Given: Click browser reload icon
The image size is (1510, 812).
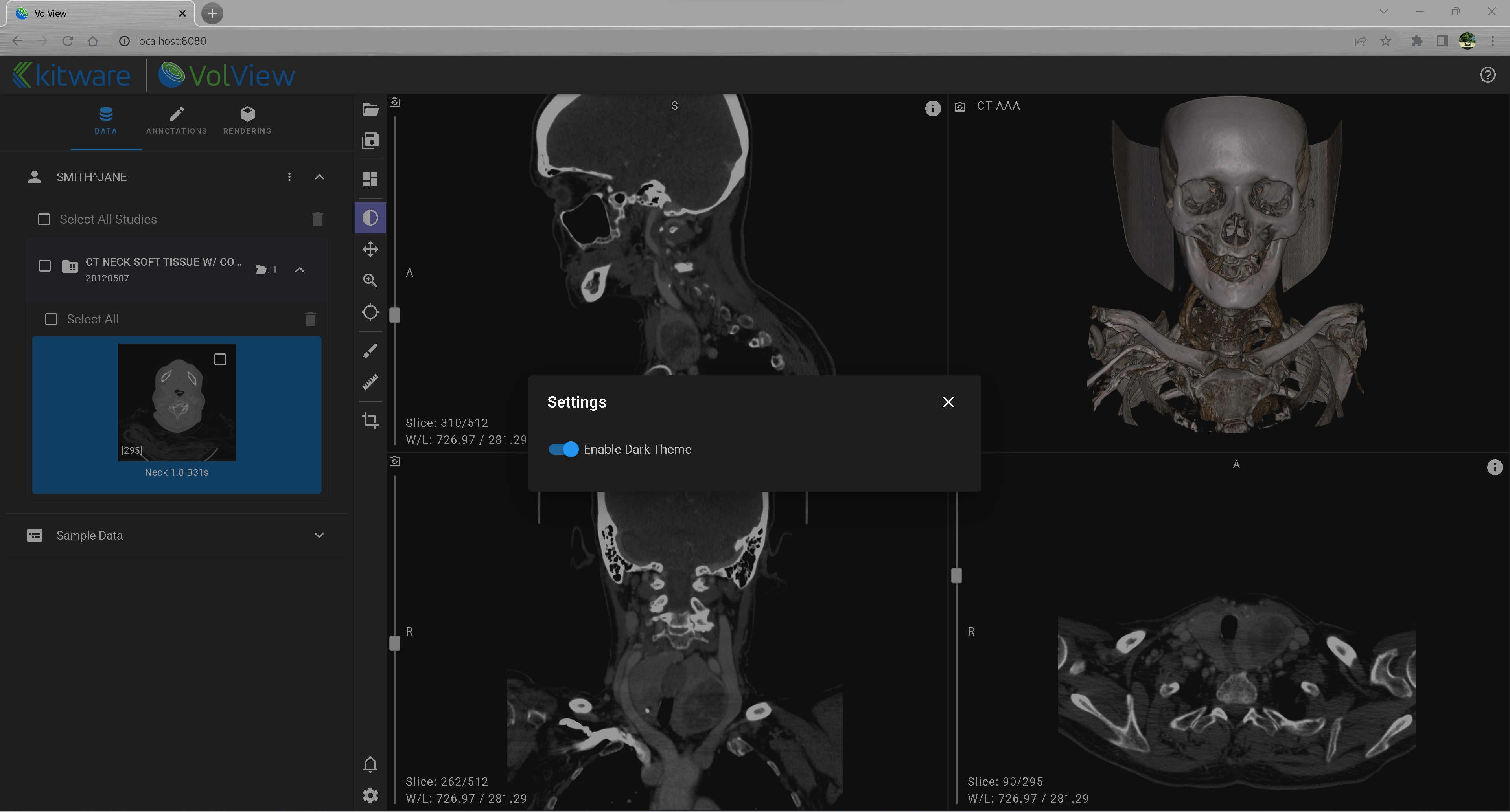Looking at the screenshot, I should coord(67,41).
